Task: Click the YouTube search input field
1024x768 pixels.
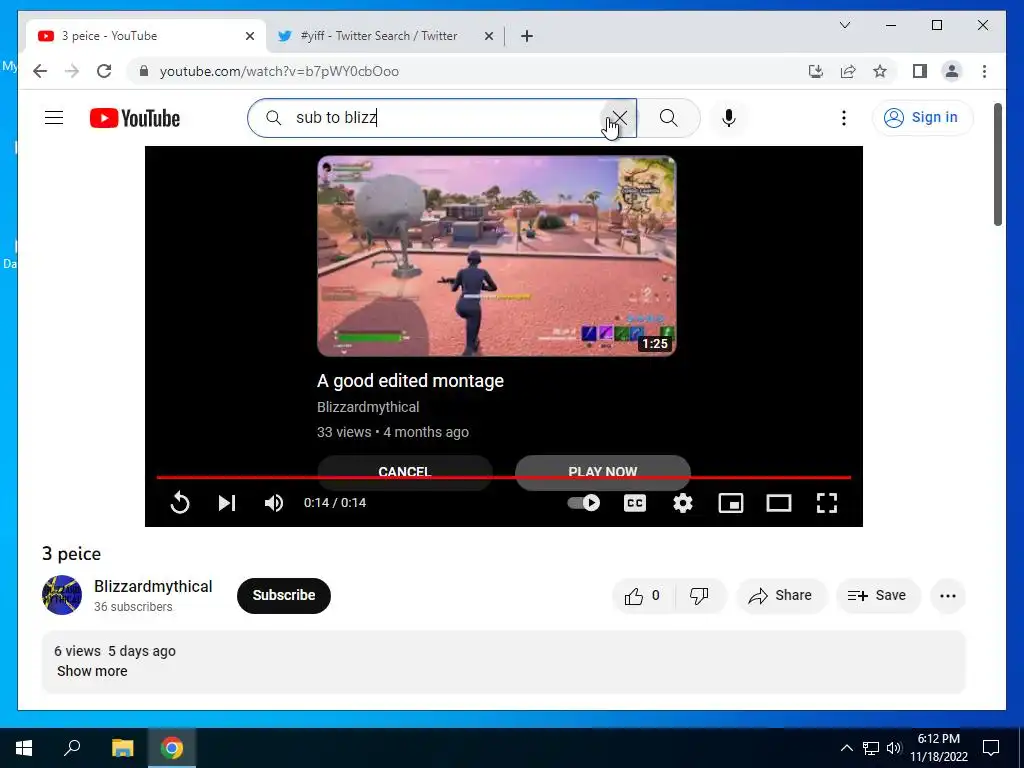Action: pos(444,118)
